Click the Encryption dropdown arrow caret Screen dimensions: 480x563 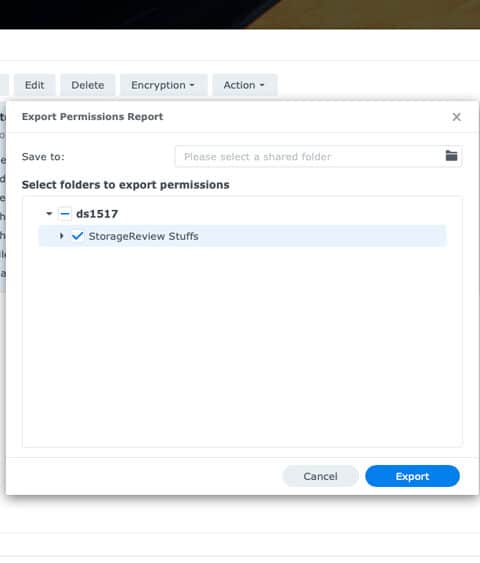[x=192, y=85]
